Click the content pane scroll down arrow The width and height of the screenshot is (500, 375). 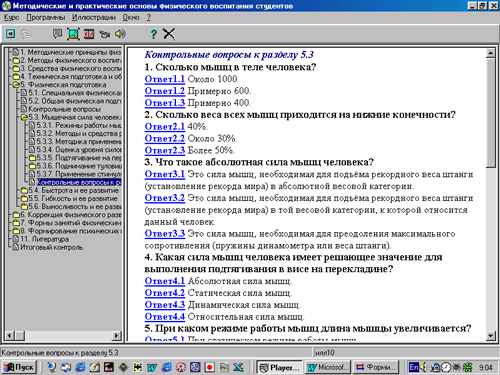[491, 336]
